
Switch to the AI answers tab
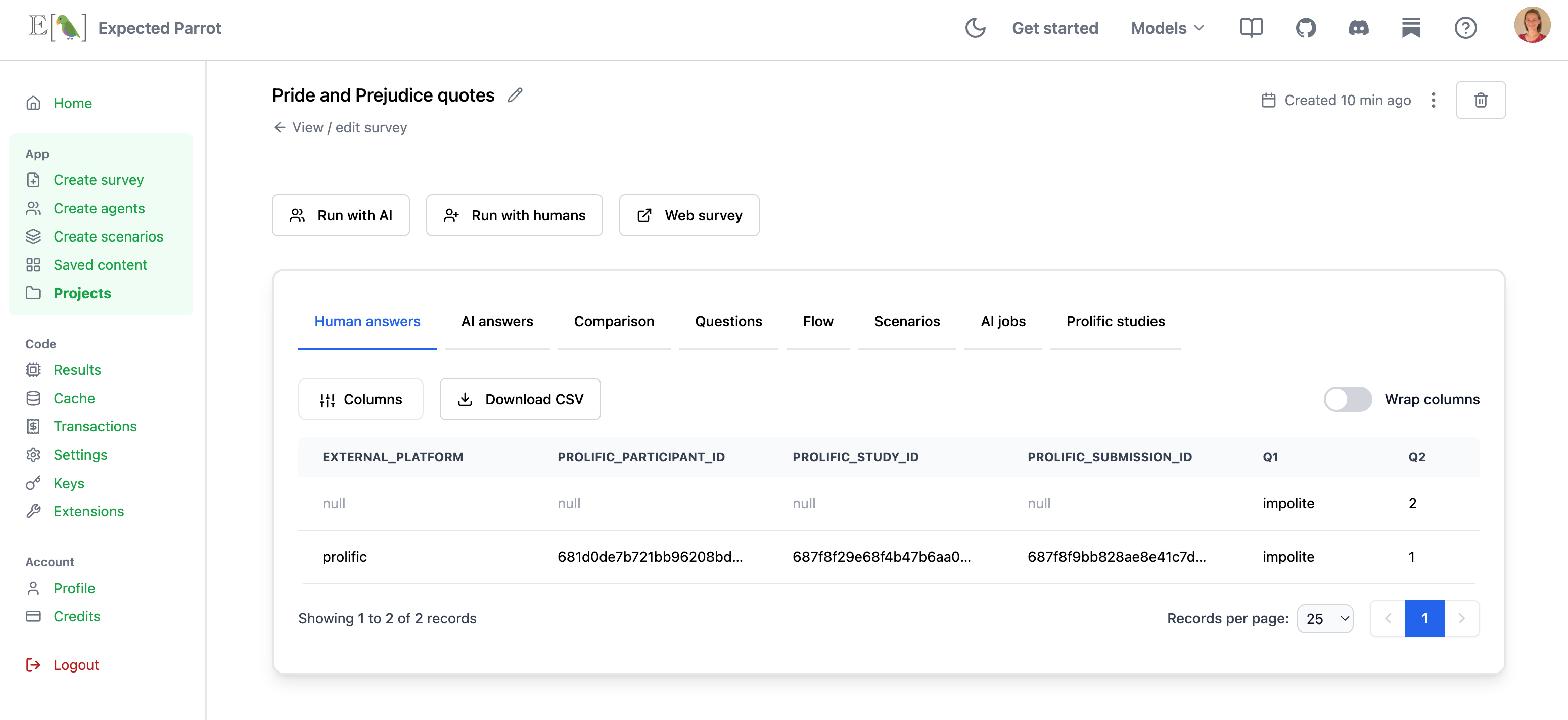click(497, 321)
